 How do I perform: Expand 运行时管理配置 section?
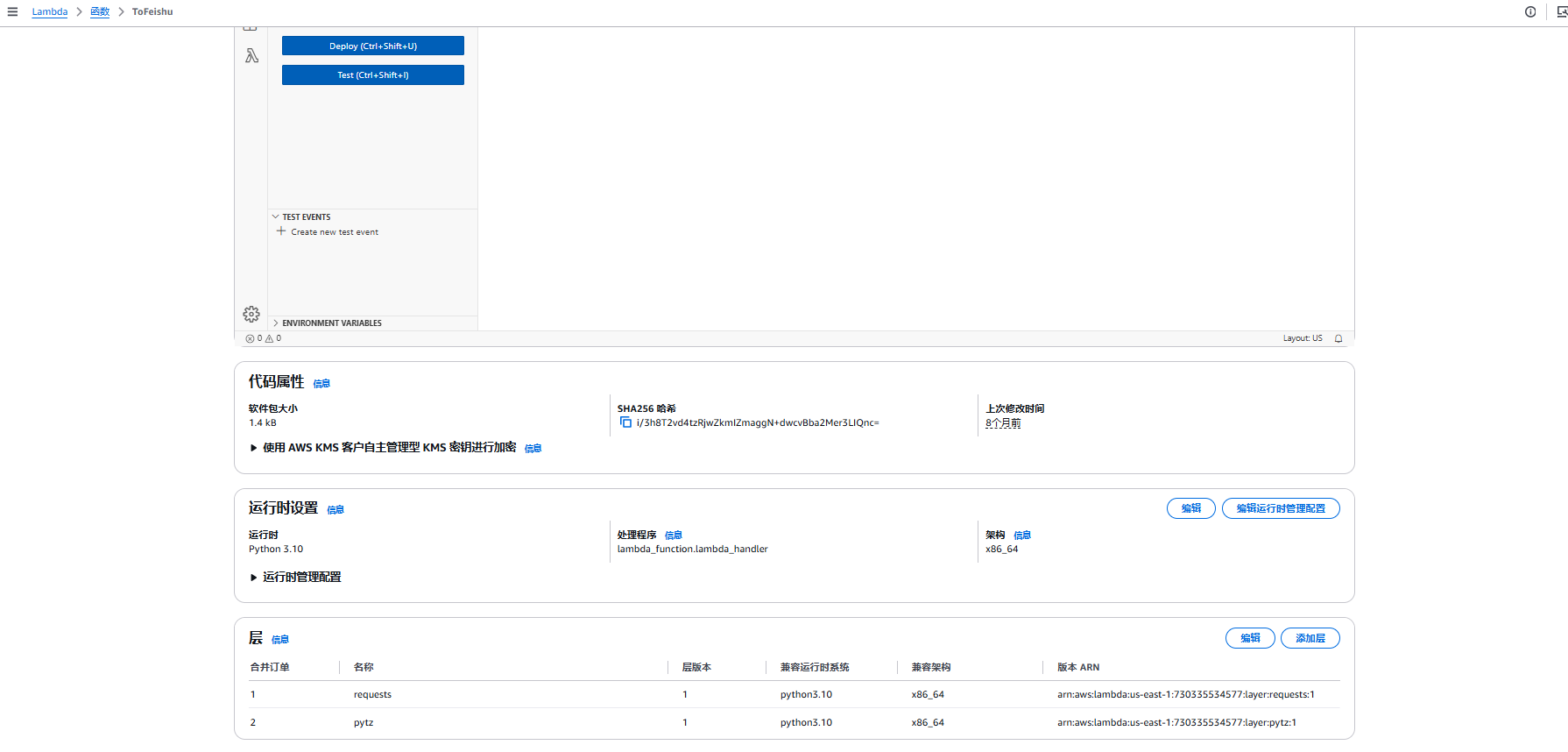click(296, 577)
